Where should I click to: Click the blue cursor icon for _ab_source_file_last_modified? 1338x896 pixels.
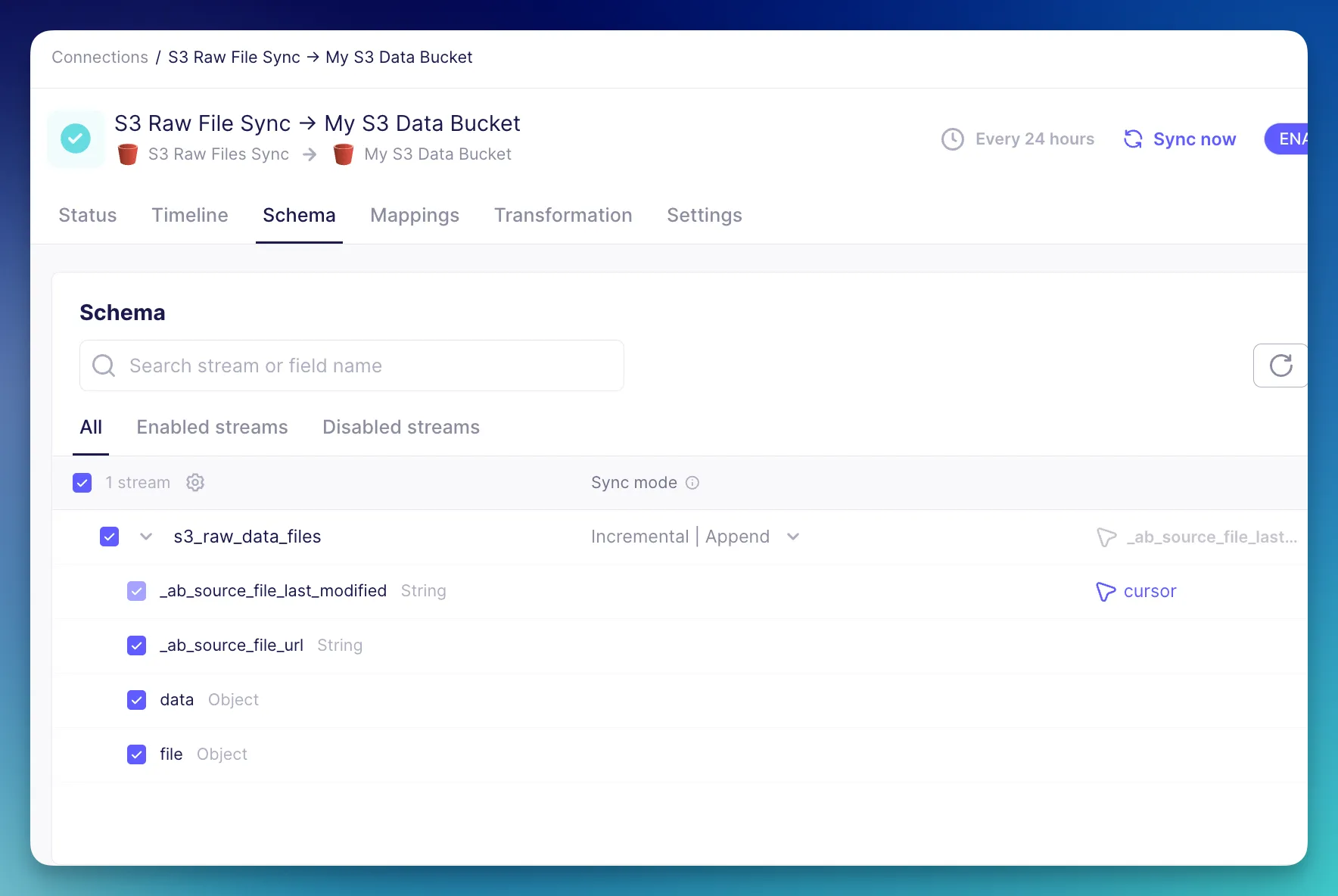click(x=1106, y=592)
